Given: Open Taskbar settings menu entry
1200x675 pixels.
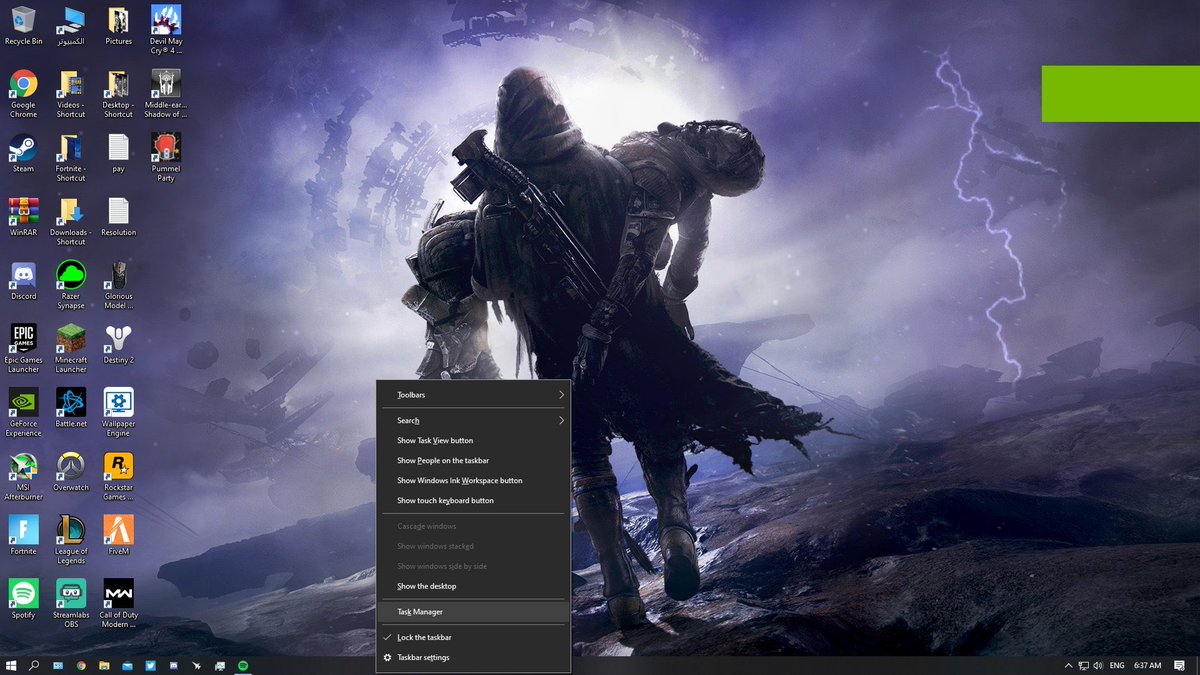Looking at the screenshot, I should click(x=473, y=658).
